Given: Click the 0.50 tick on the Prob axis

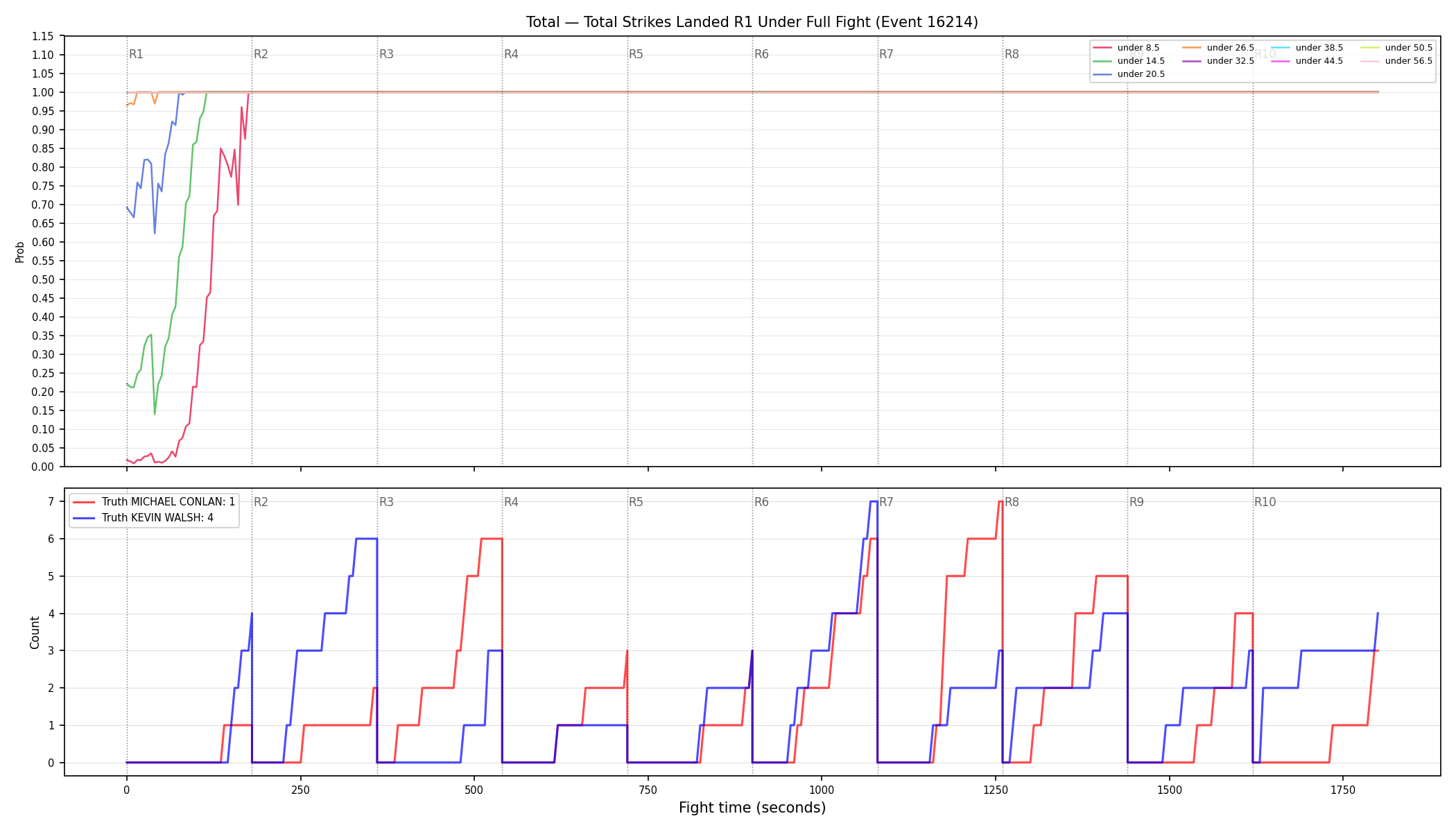Looking at the screenshot, I should 43,279.
